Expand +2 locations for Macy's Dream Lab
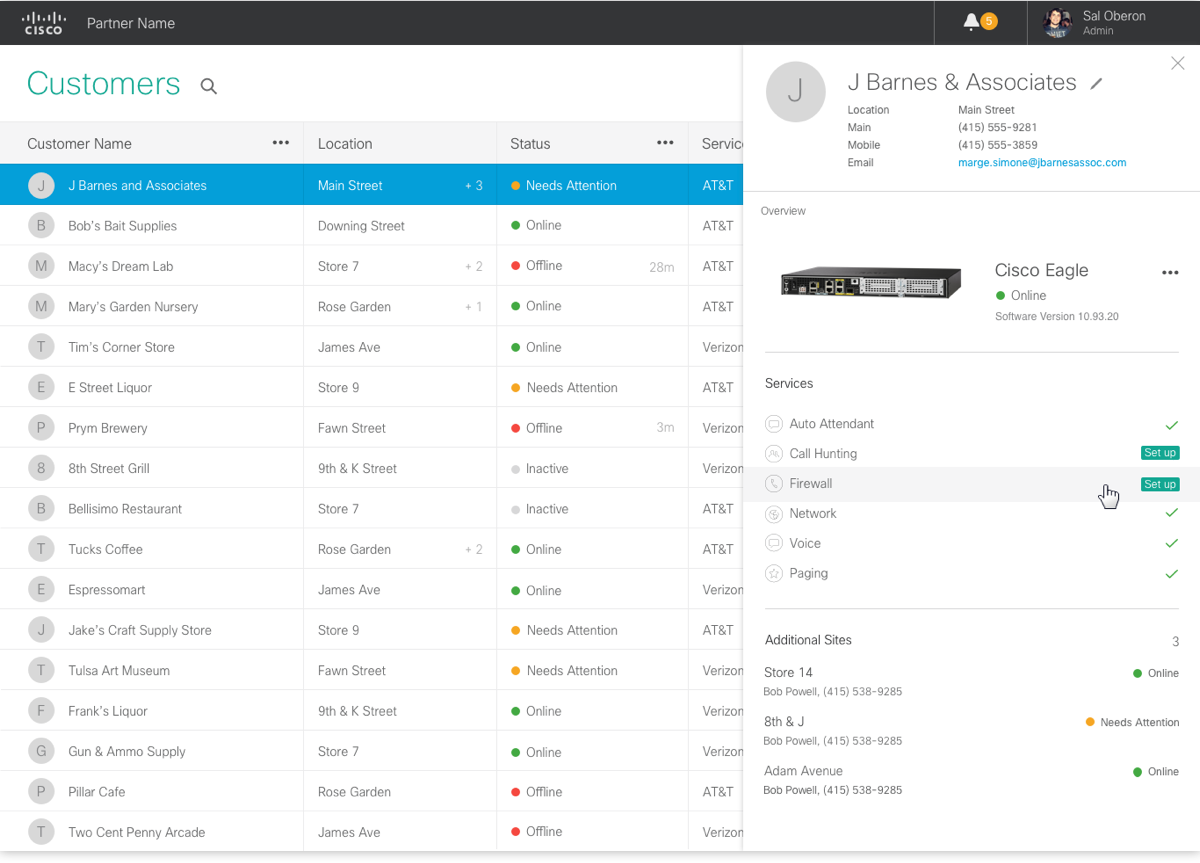Viewport: 1200px width, 863px height. (x=474, y=267)
